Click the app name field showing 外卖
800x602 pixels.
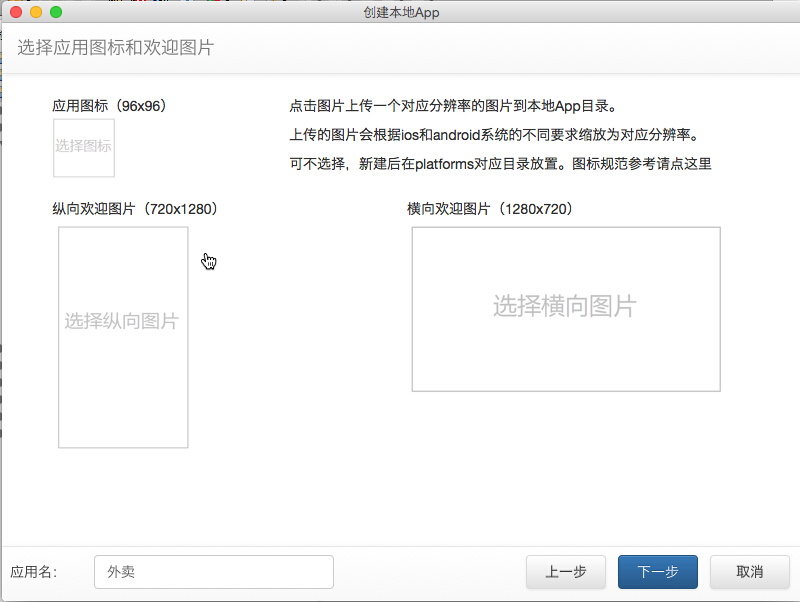[213, 571]
